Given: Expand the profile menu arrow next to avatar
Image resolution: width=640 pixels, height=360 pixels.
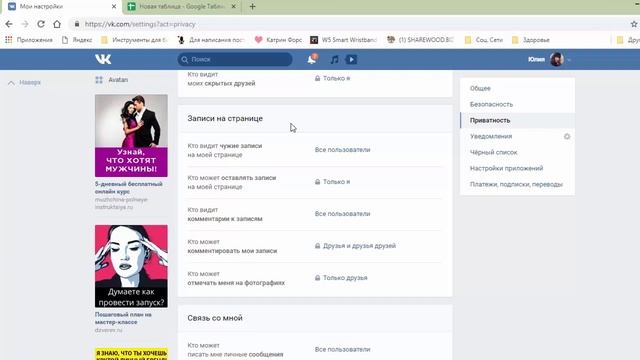Looking at the screenshot, I should (x=569, y=60).
